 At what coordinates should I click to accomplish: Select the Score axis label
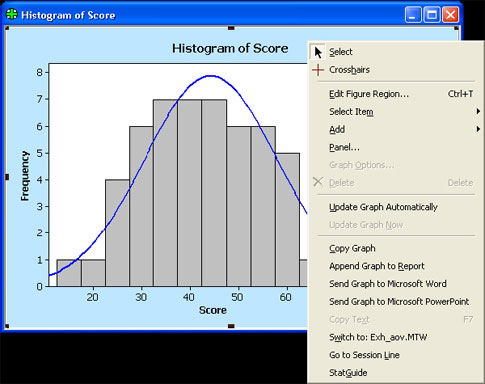click(x=213, y=310)
